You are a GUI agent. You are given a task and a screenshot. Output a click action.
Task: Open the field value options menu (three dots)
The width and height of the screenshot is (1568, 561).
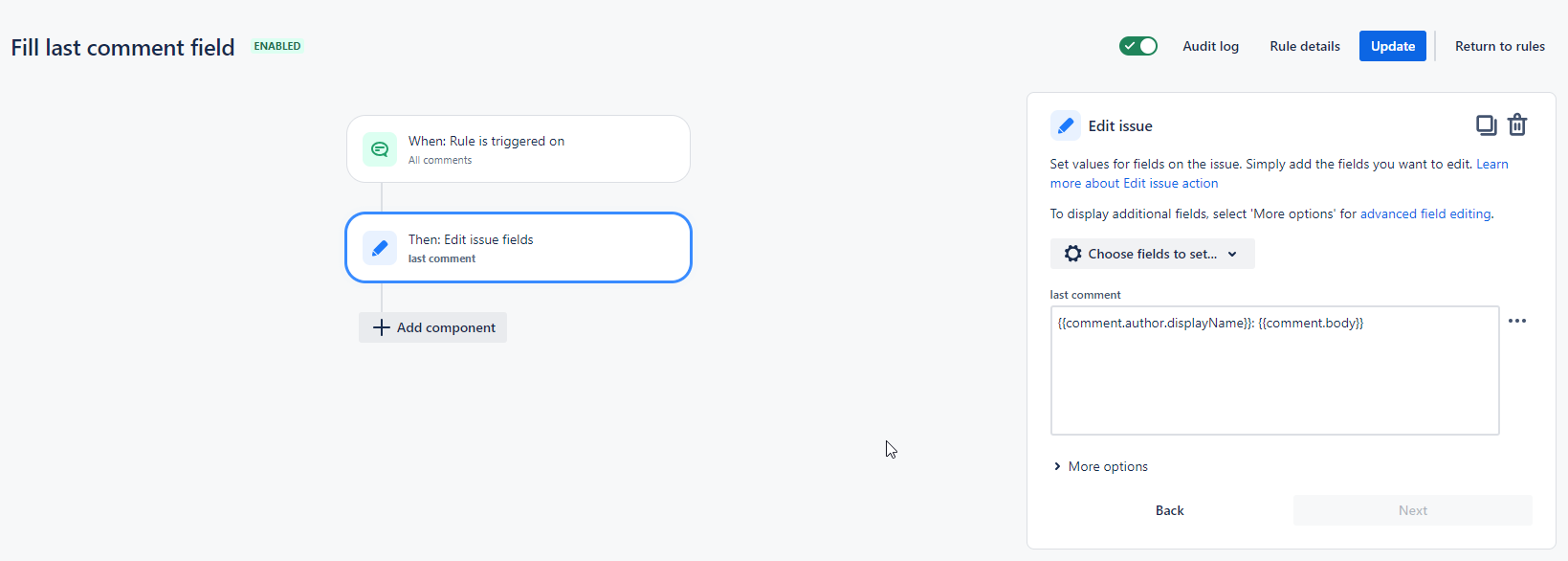1517,321
